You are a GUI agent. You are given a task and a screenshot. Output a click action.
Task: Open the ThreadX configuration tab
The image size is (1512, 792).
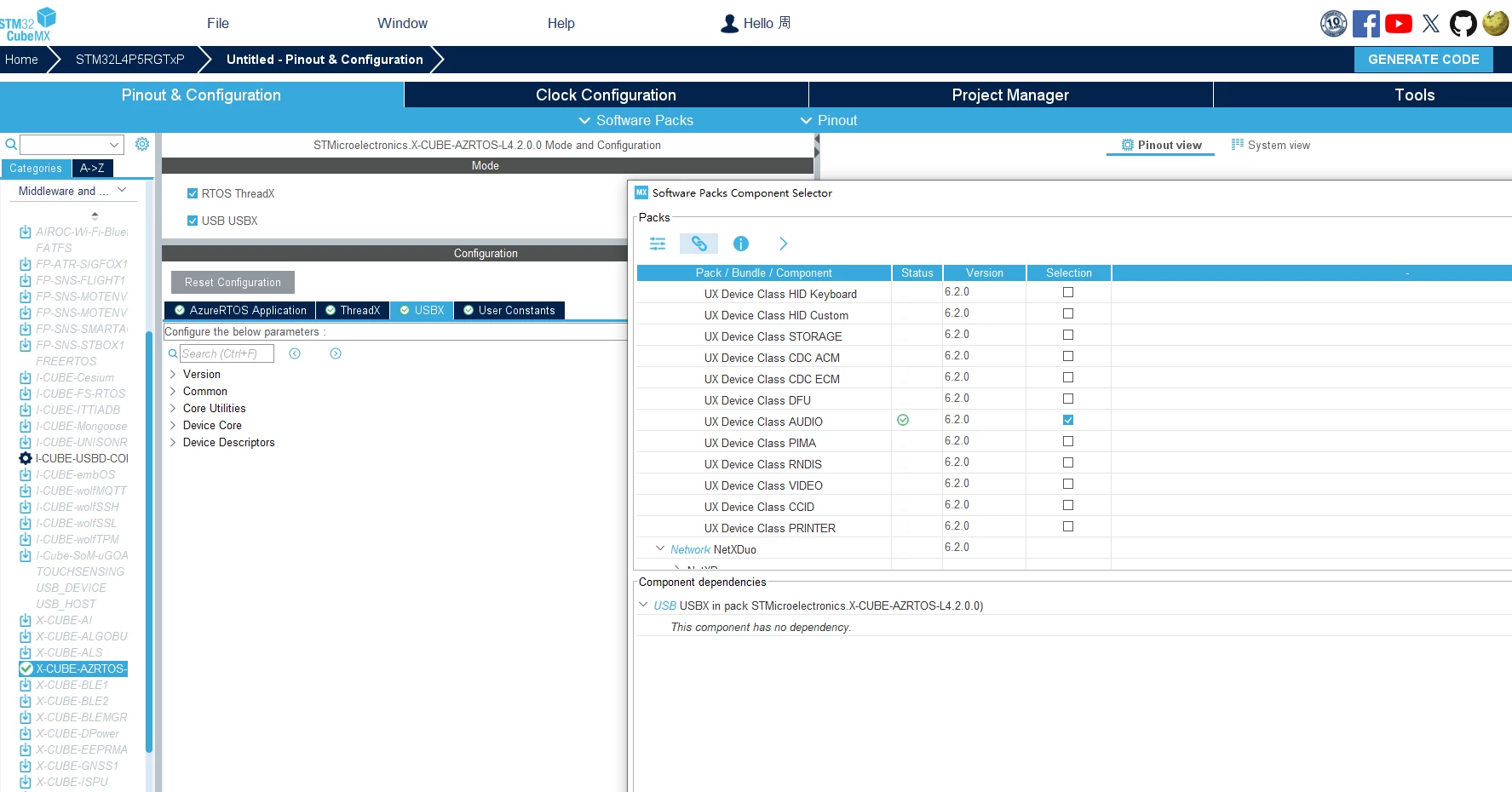point(353,310)
